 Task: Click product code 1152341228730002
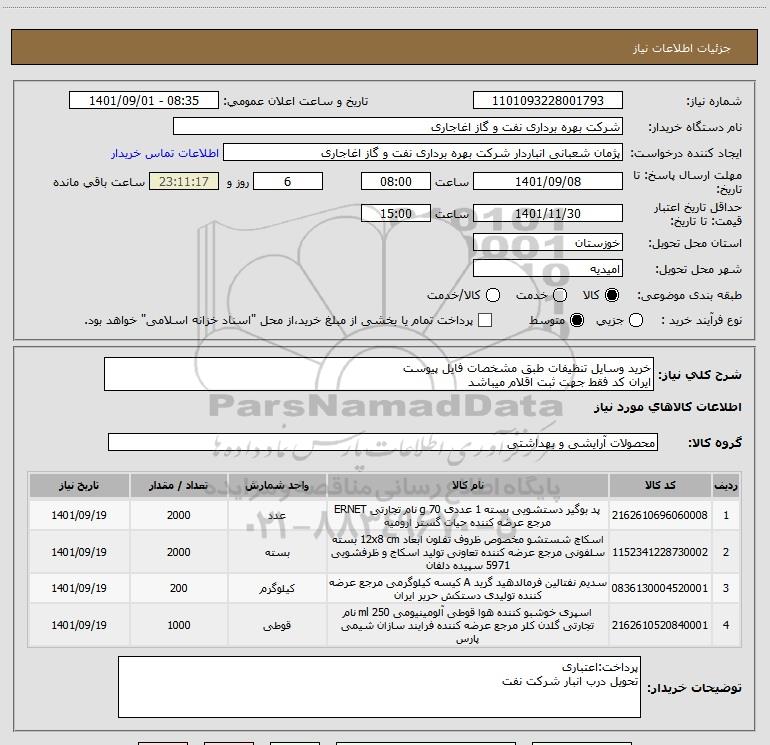pos(660,552)
